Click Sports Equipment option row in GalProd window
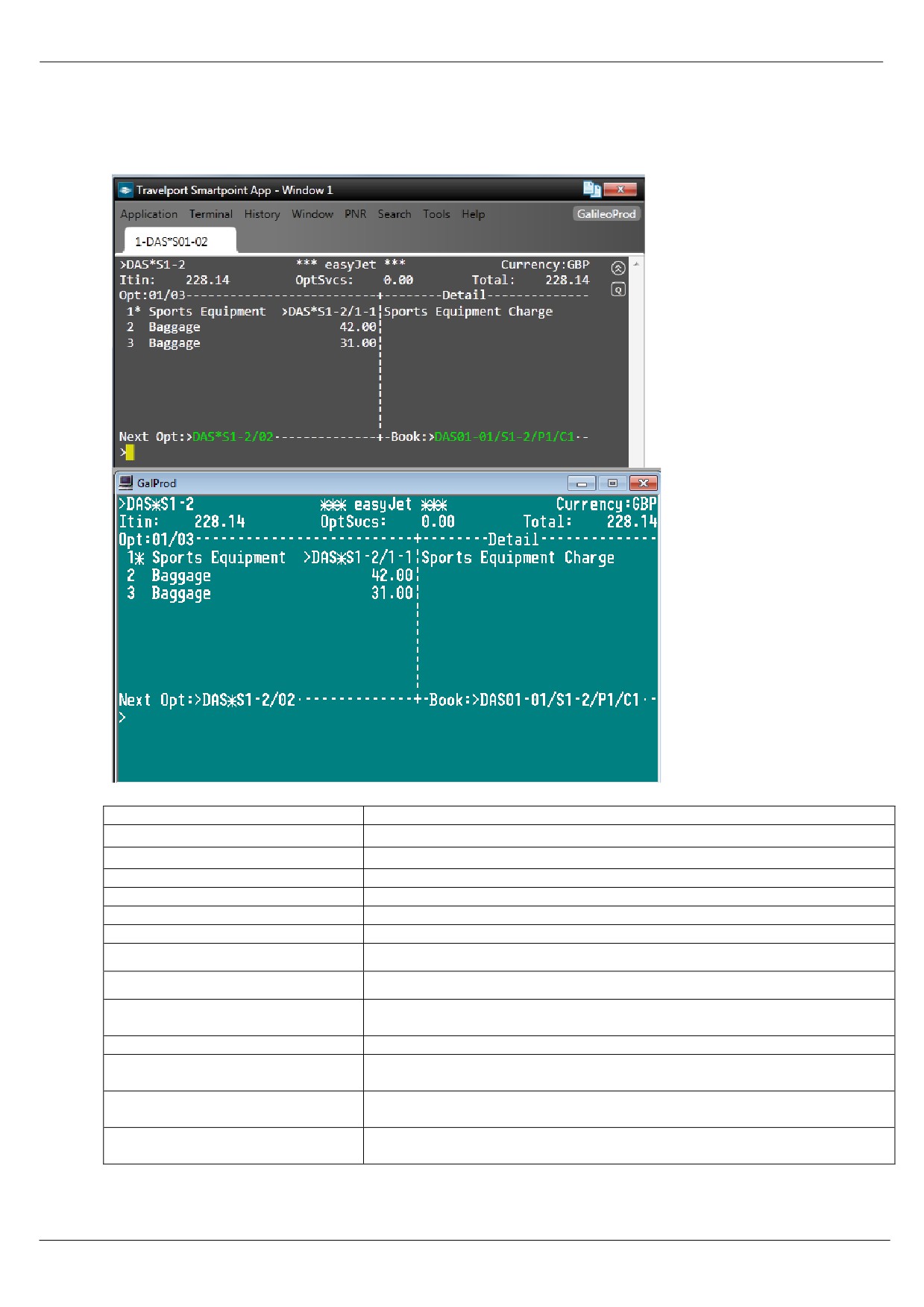 tap(270, 558)
